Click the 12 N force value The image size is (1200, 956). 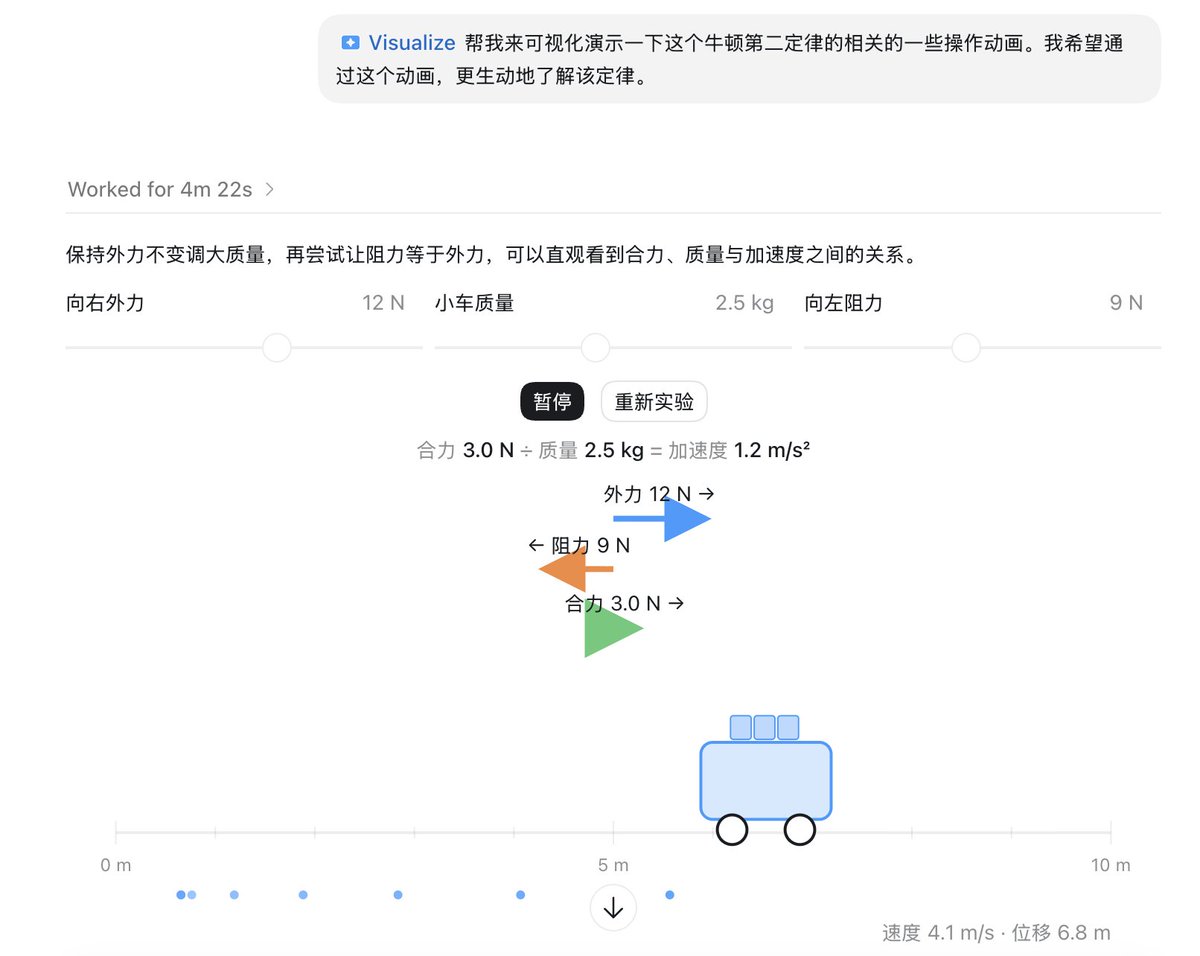tap(384, 303)
